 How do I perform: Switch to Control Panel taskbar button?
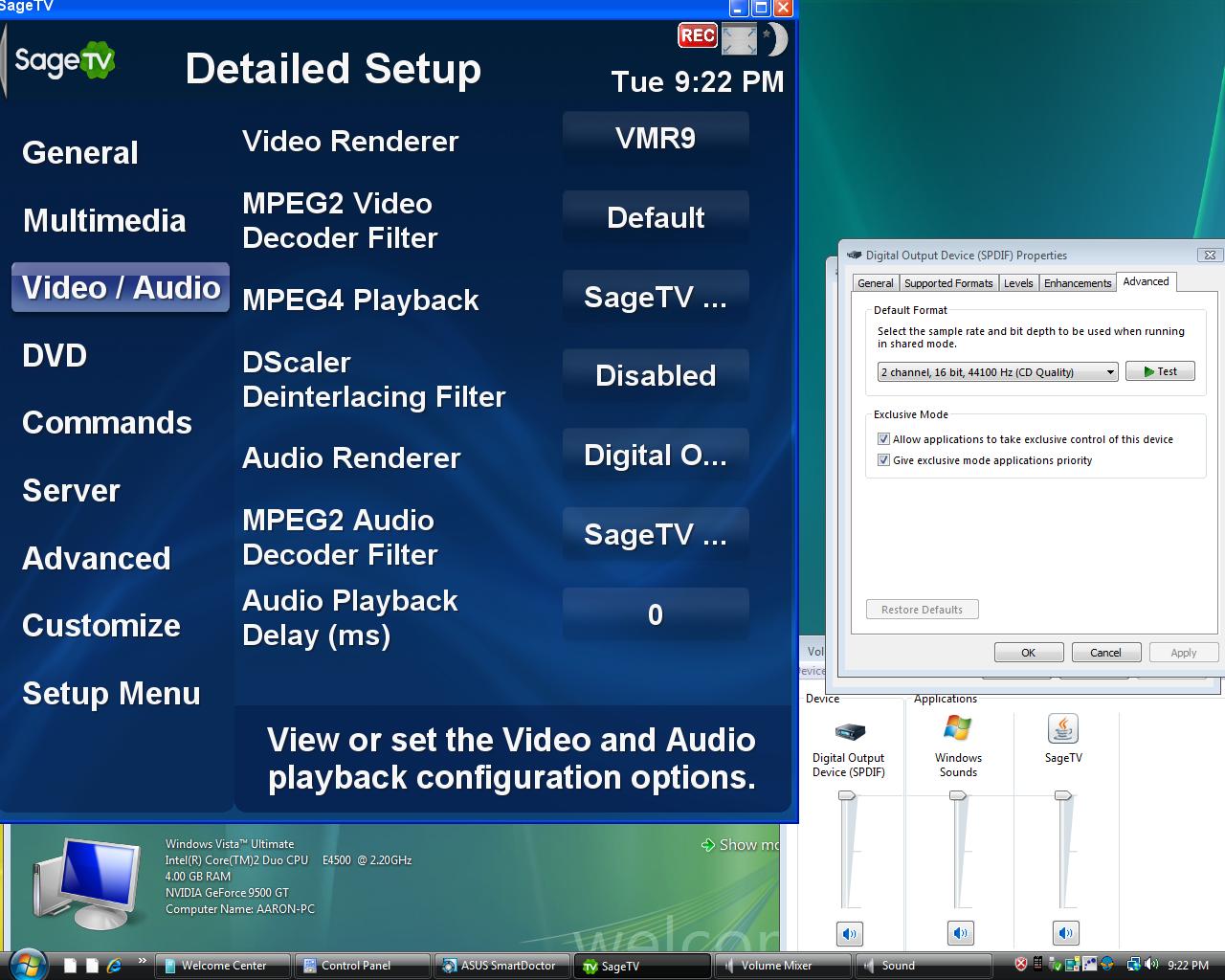[364, 966]
